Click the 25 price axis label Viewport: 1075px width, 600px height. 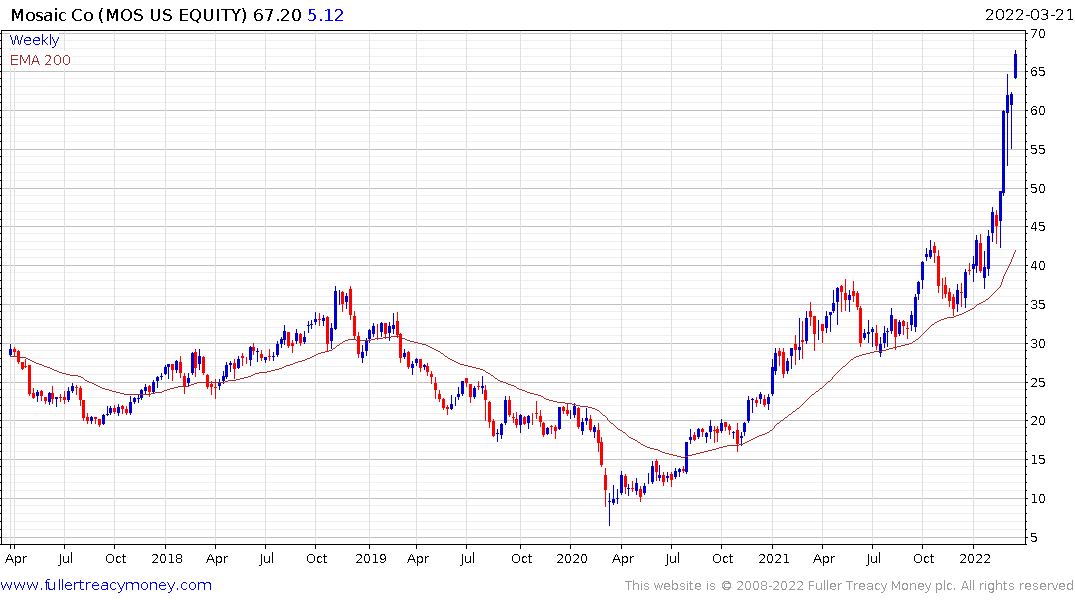click(1038, 383)
